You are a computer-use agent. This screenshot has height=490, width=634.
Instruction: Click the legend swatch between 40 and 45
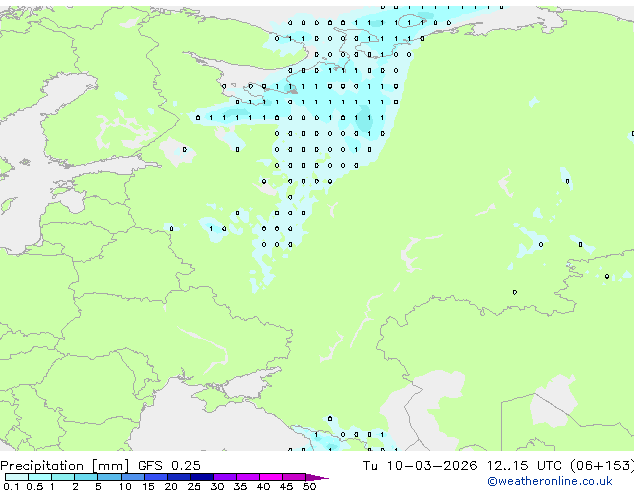click(x=271, y=477)
